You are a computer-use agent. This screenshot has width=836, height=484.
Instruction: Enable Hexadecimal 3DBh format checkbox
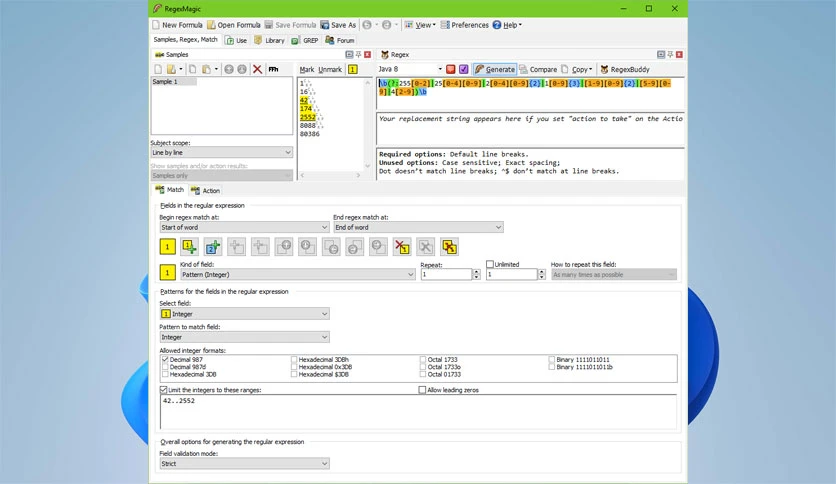pos(294,360)
